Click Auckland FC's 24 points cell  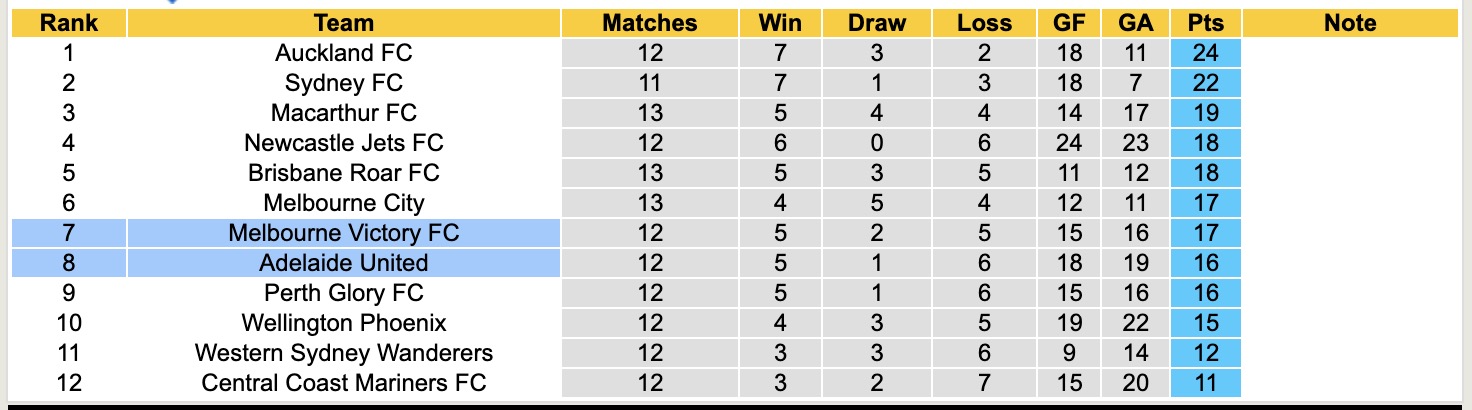(1205, 53)
